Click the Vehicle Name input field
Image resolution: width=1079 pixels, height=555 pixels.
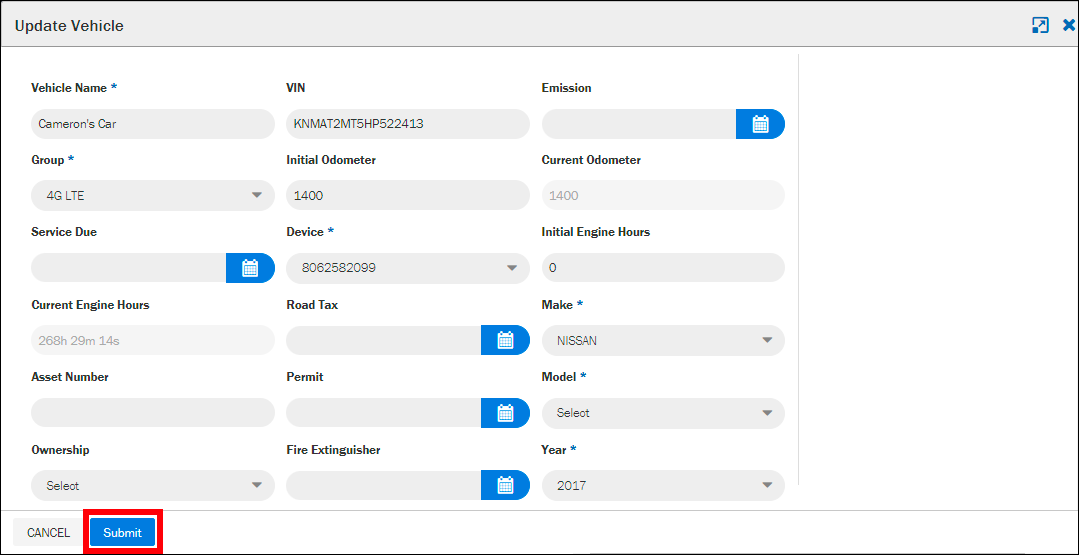[153, 124]
